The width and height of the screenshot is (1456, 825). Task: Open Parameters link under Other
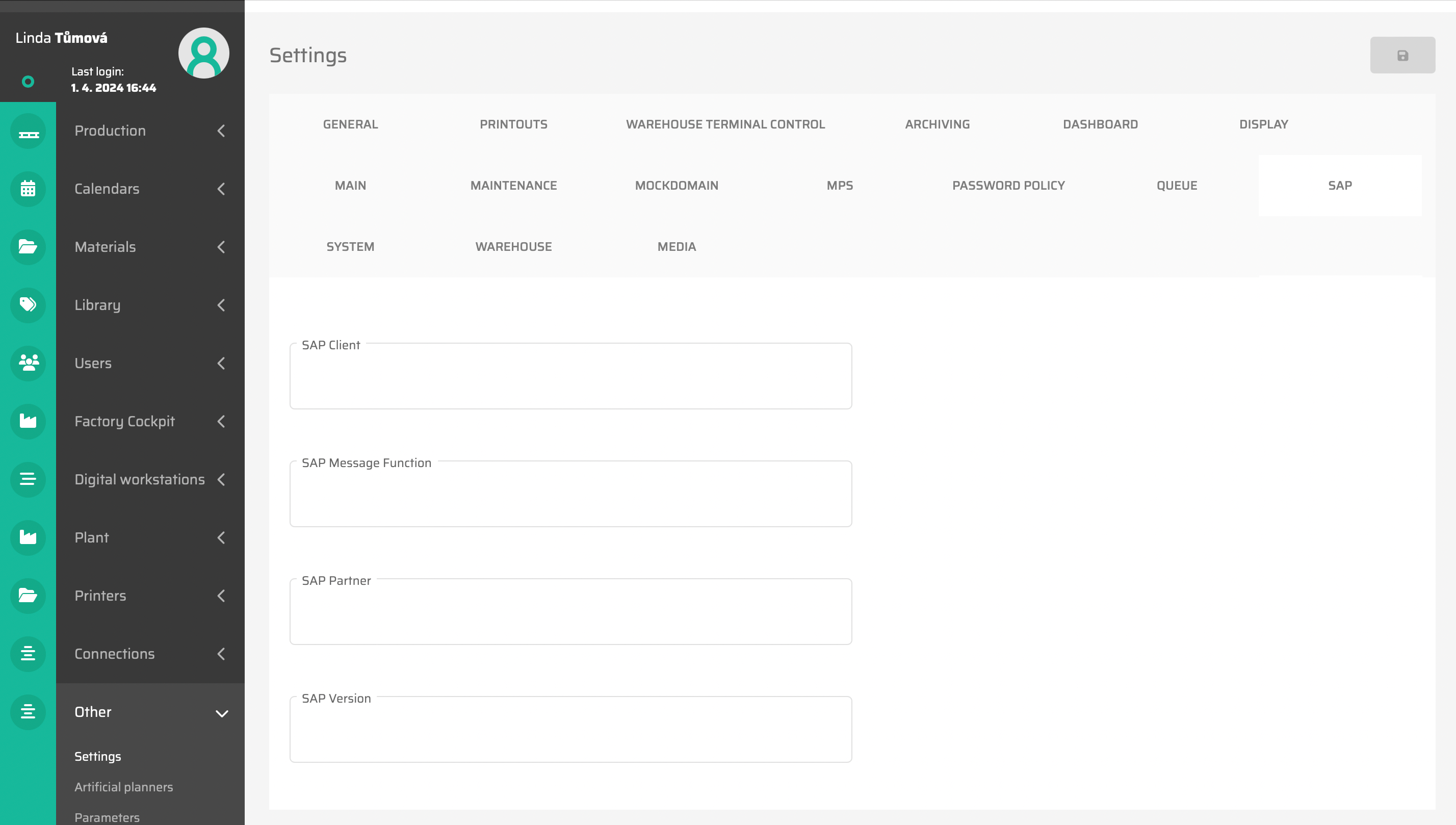pyautogui.click(x=107, y=818)
